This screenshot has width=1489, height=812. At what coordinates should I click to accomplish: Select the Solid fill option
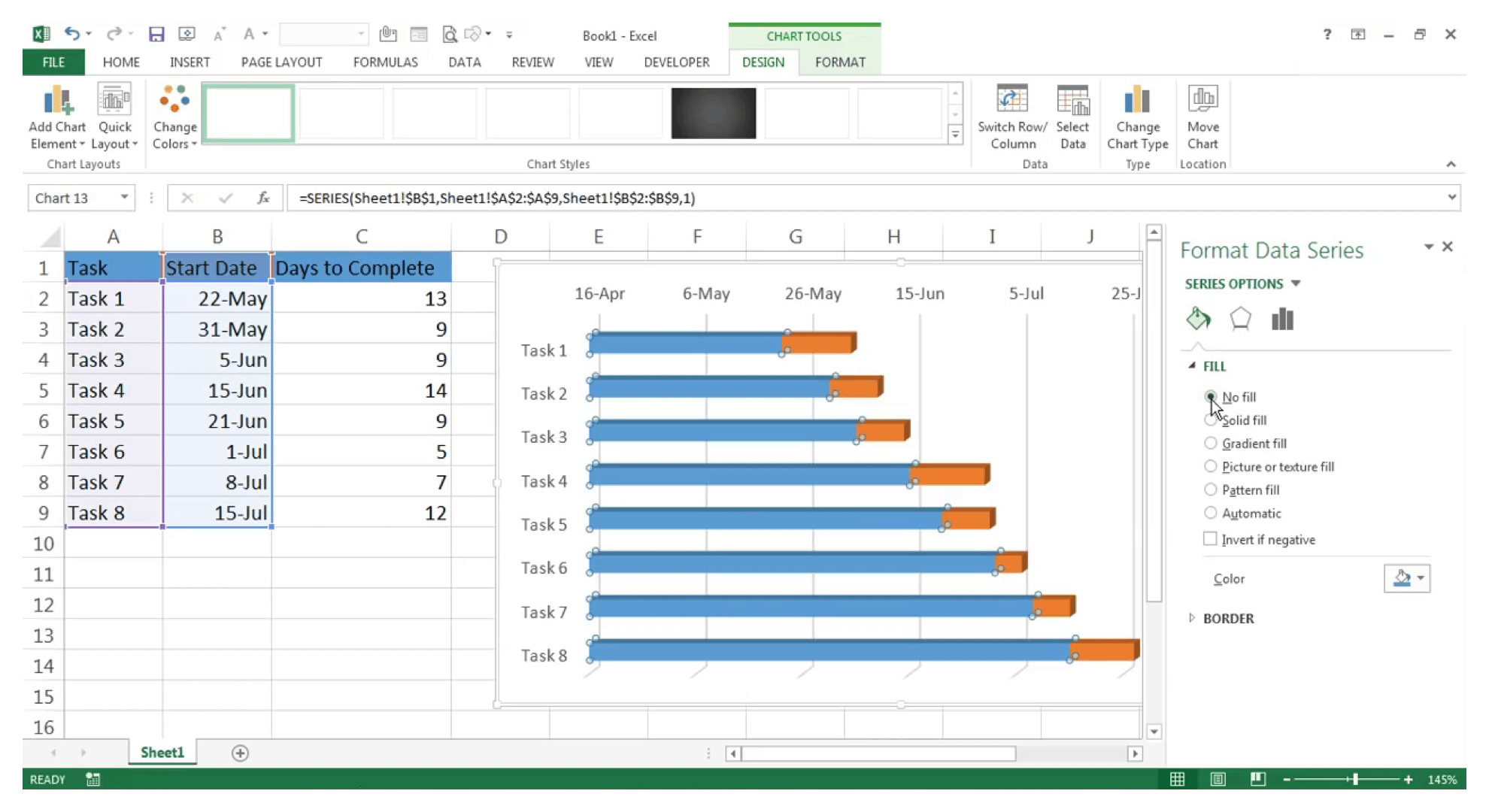click(x=1211, y=420)
